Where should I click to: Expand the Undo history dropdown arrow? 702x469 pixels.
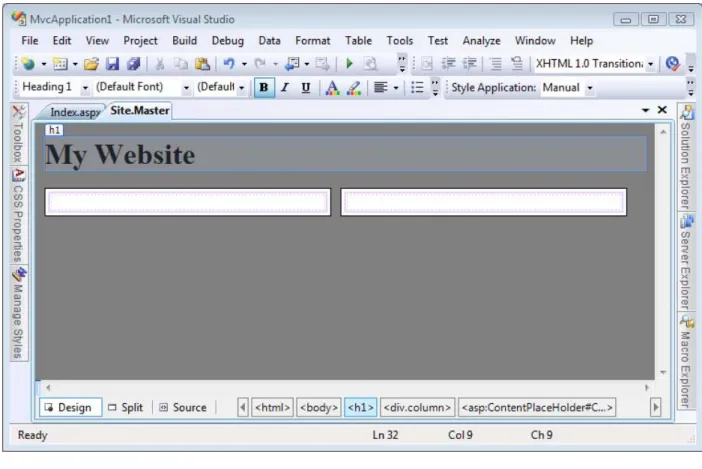pos(244,64)
